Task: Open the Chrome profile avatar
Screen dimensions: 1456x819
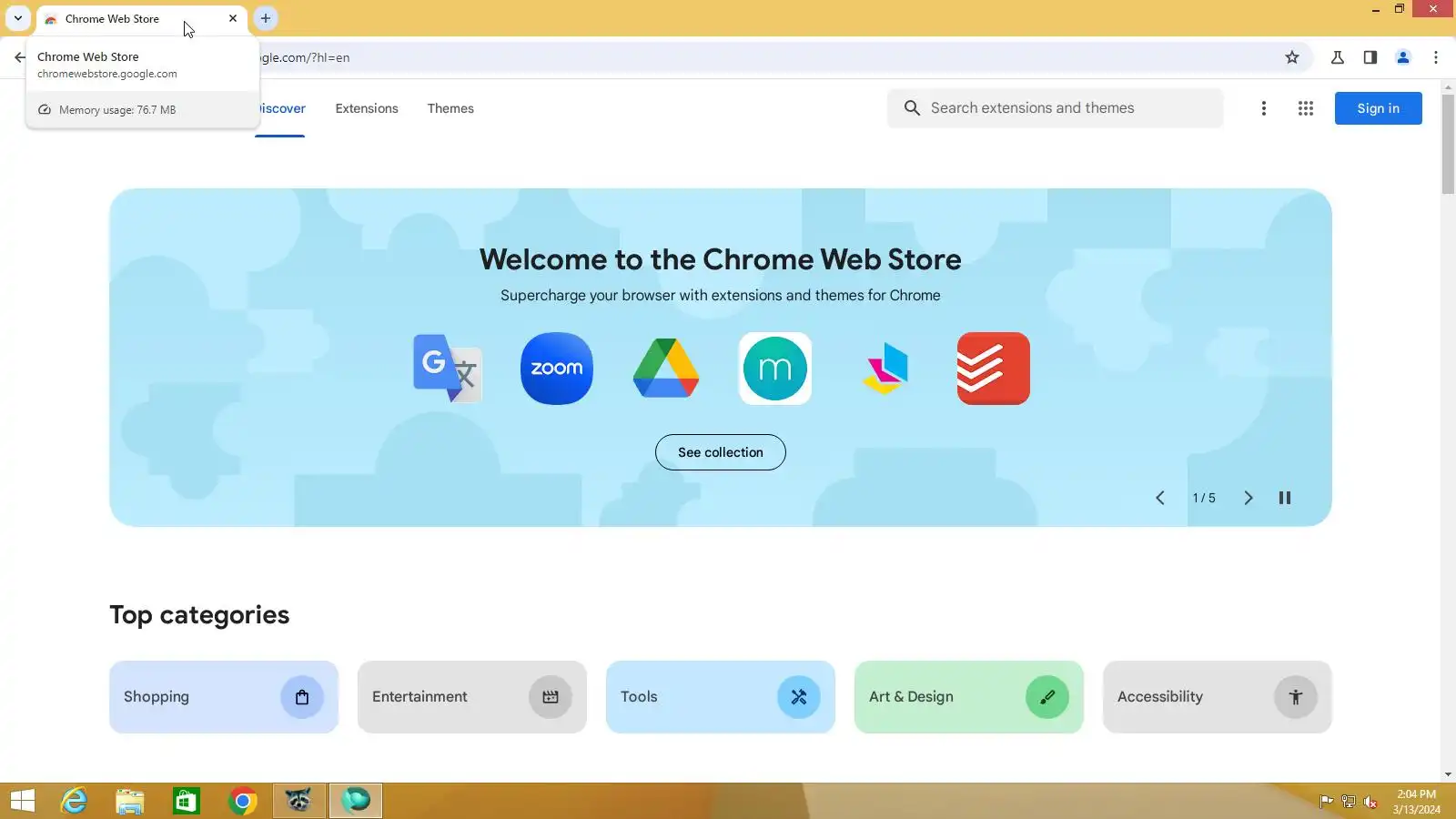Action: click(x=1403, y=57)
